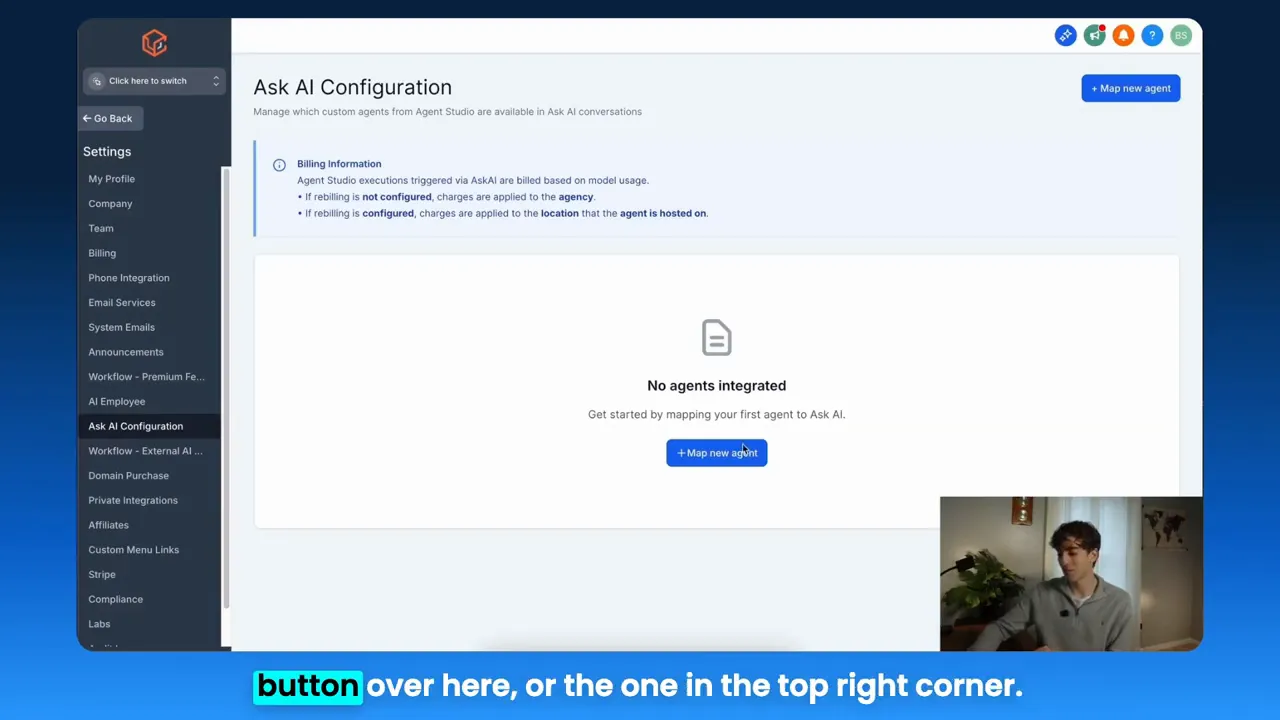Screen dimensions: 1280x720
Task: Expand the truncated Workflow - Premium Features entry
Action: tap(146, 376)
